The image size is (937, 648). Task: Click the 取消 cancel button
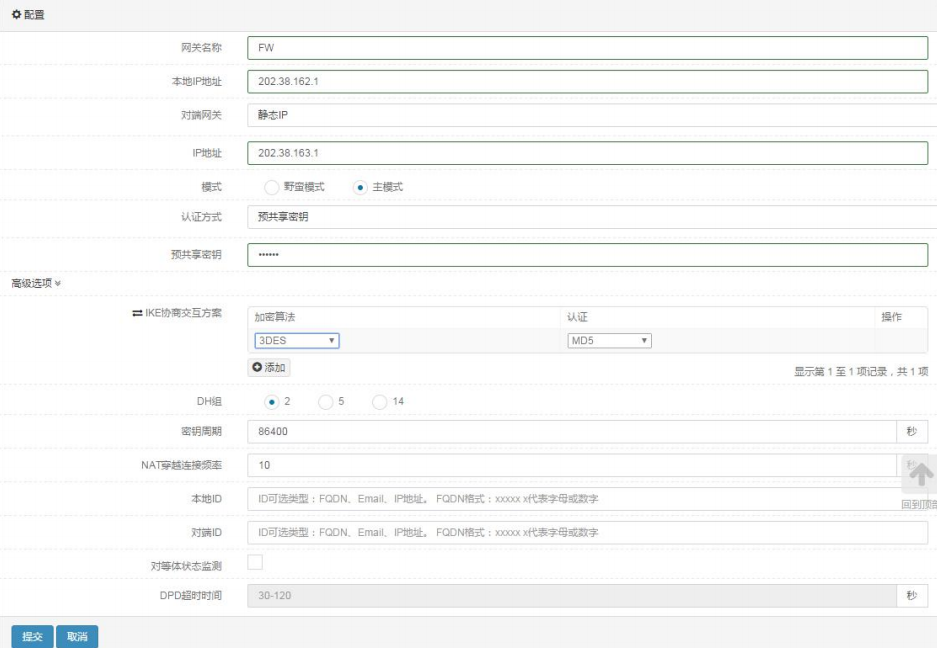tap(77, 637)
